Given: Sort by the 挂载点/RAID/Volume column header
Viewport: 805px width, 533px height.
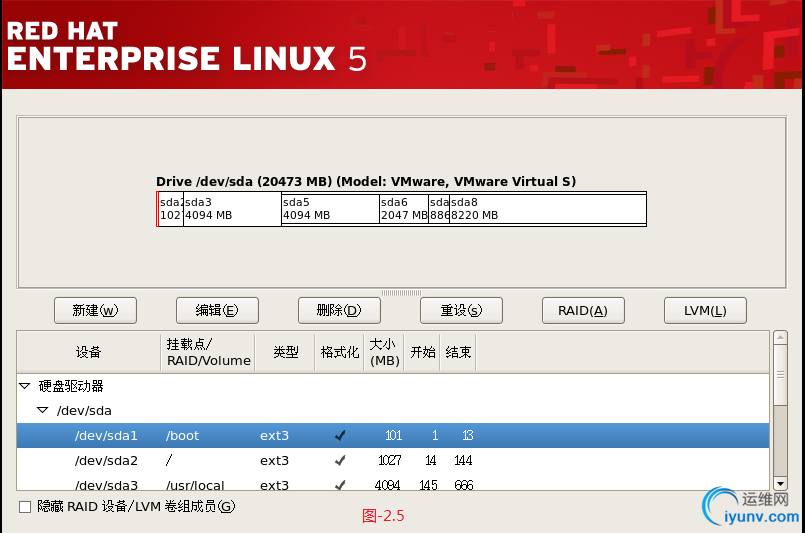Looking at the screenshot, I should [208, 352].
